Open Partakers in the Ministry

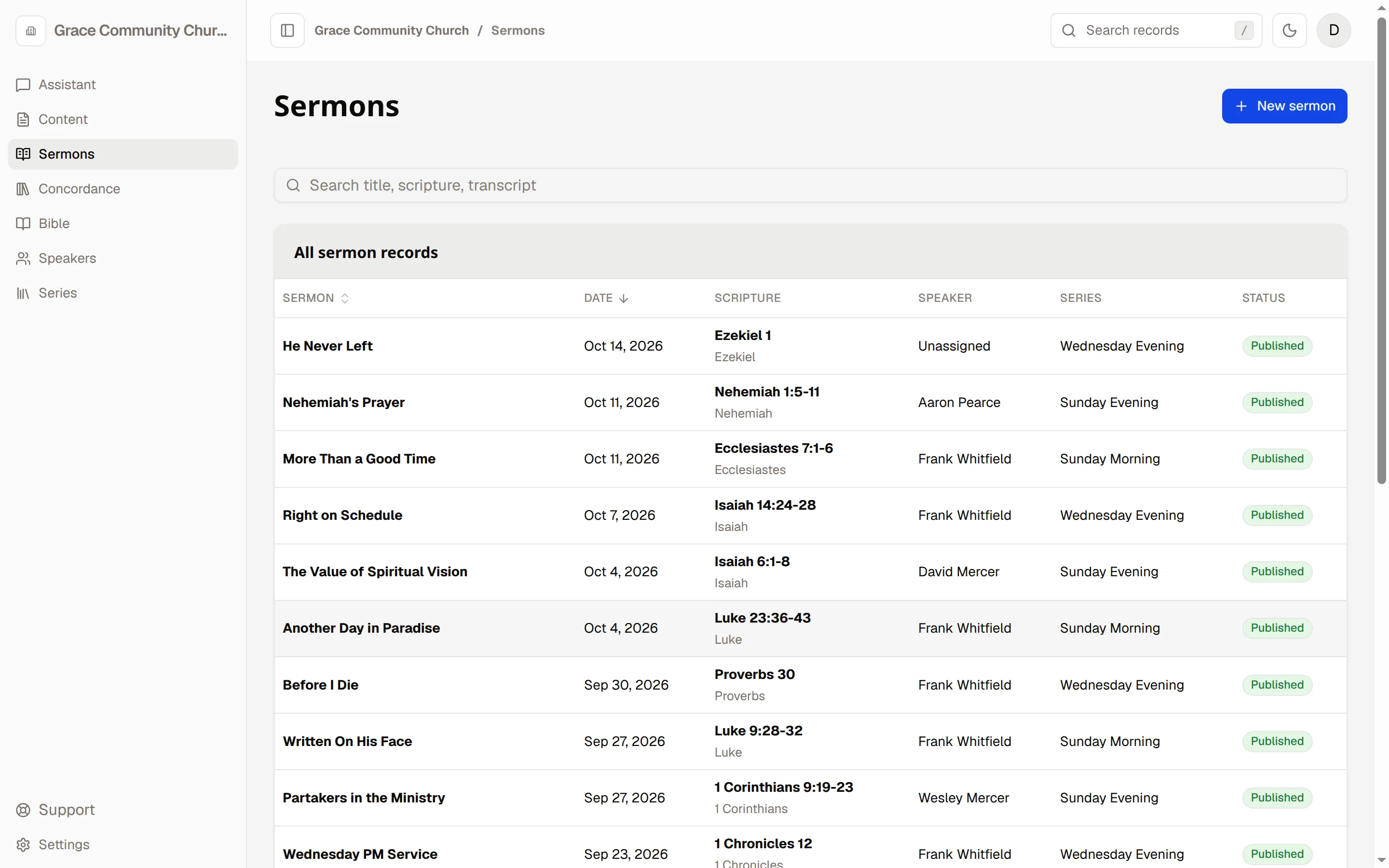363,798
